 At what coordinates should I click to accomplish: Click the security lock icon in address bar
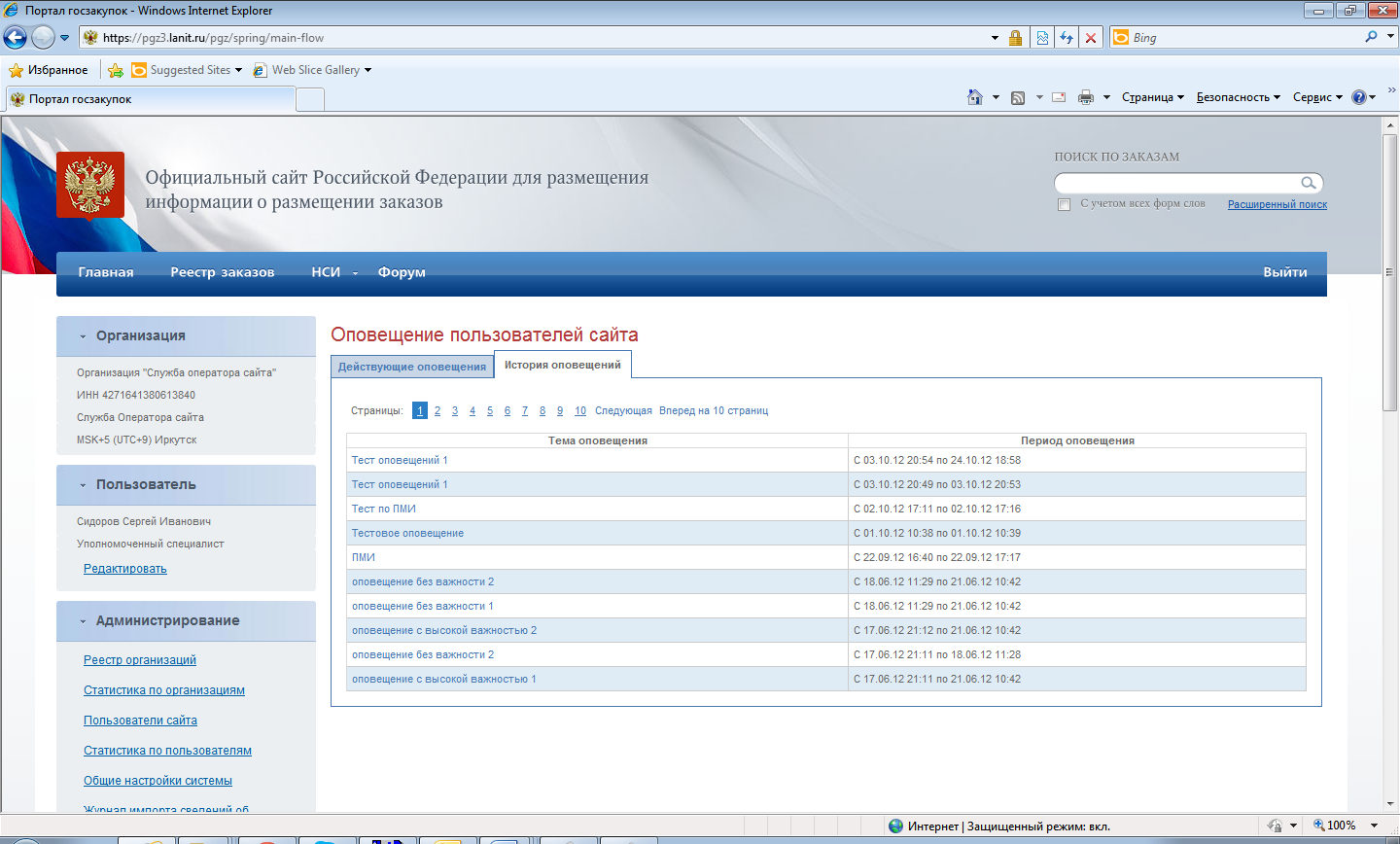[x=1016, y=38]
